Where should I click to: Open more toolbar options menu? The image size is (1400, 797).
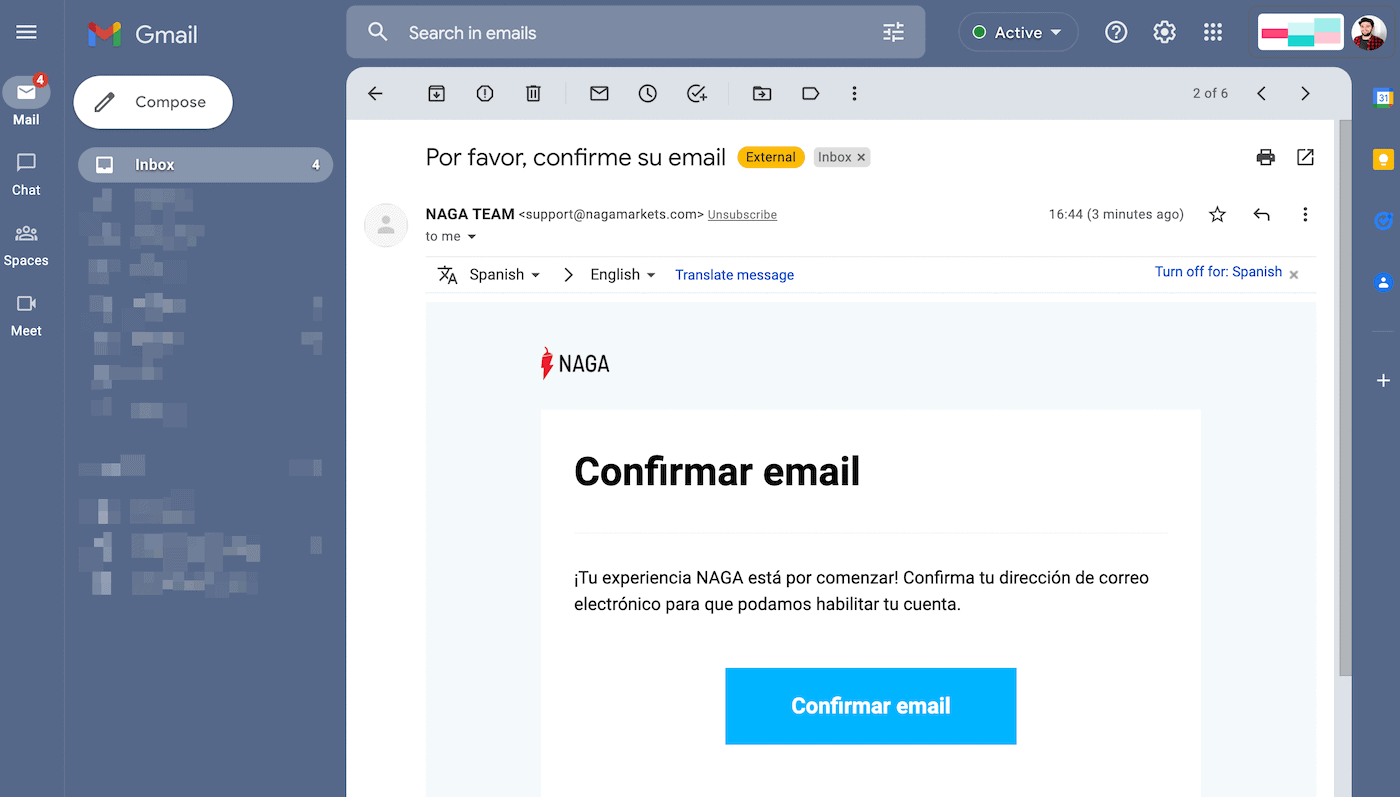coord(854,93)
